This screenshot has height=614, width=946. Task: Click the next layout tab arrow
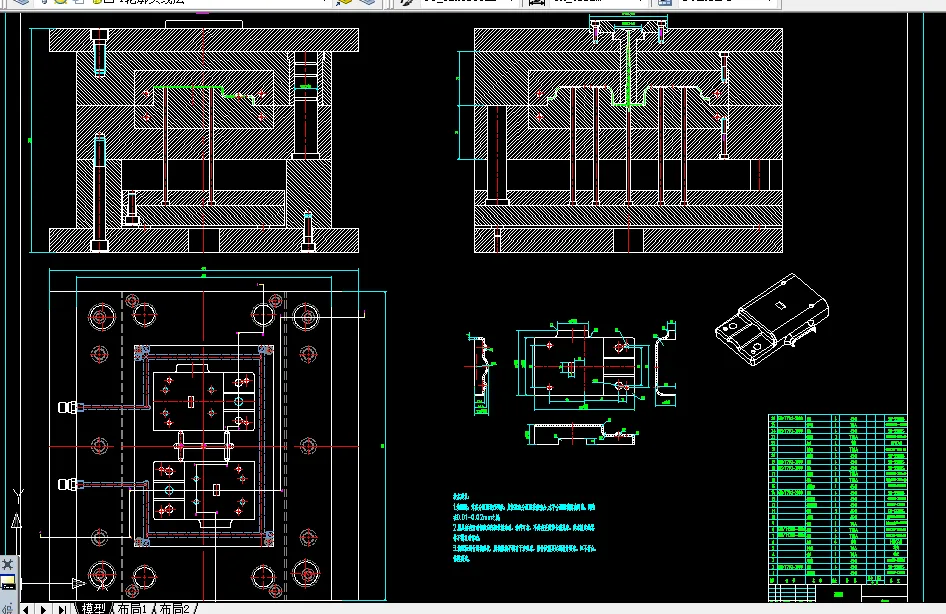click(43, 609)
